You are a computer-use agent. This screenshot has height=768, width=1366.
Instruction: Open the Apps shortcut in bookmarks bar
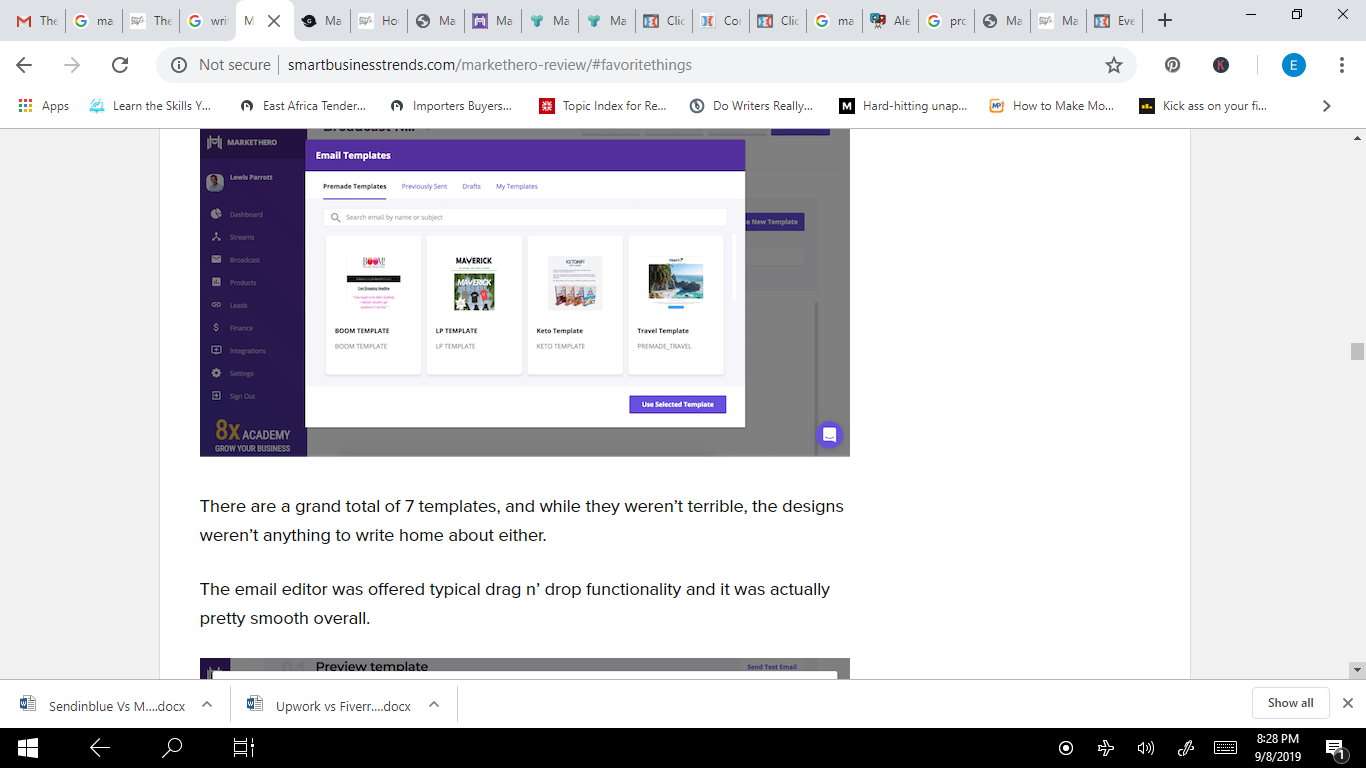click(x=44, y=106)
